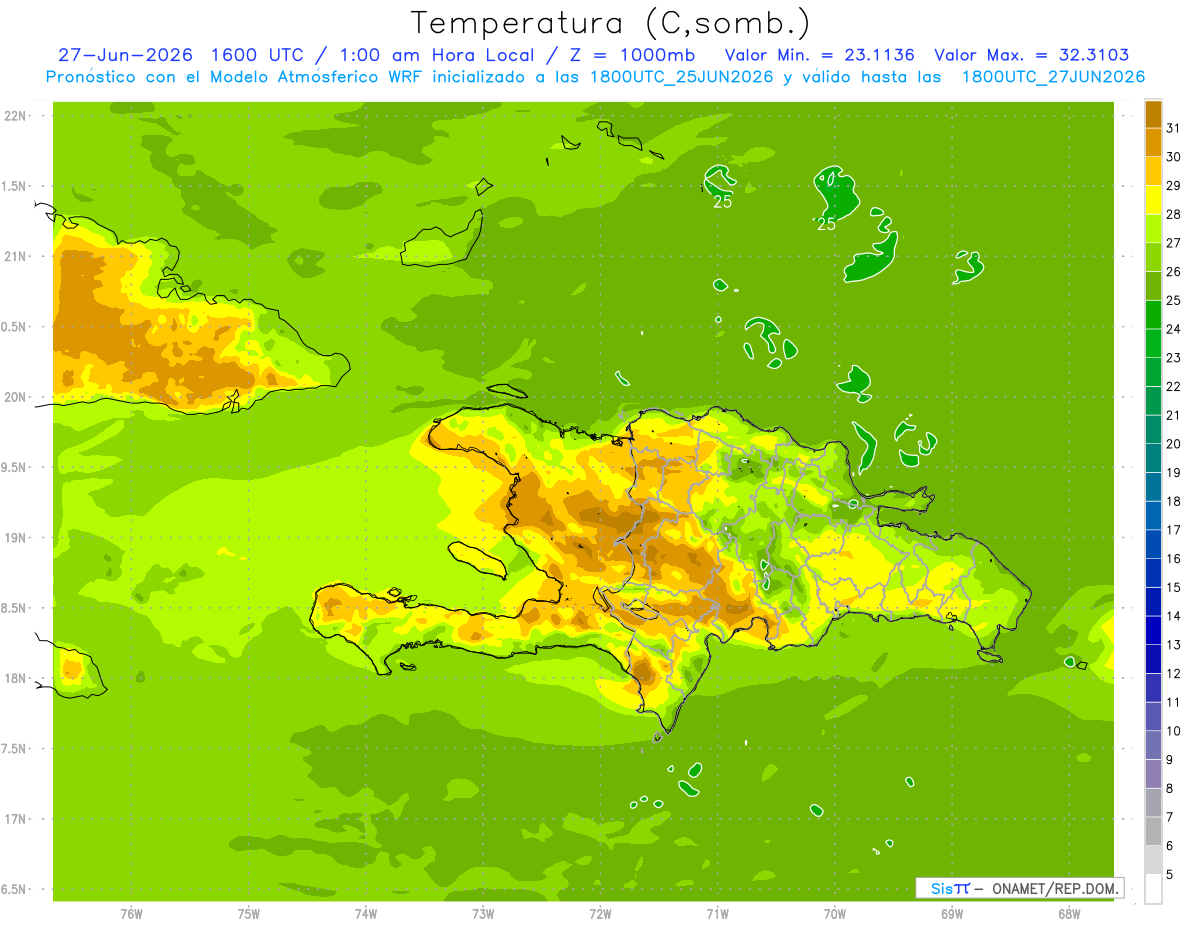Image resolution: width=1200 pixels, height=927 pixels.
Task: Click the '69W' longitude label
Action: coord(952,913)
